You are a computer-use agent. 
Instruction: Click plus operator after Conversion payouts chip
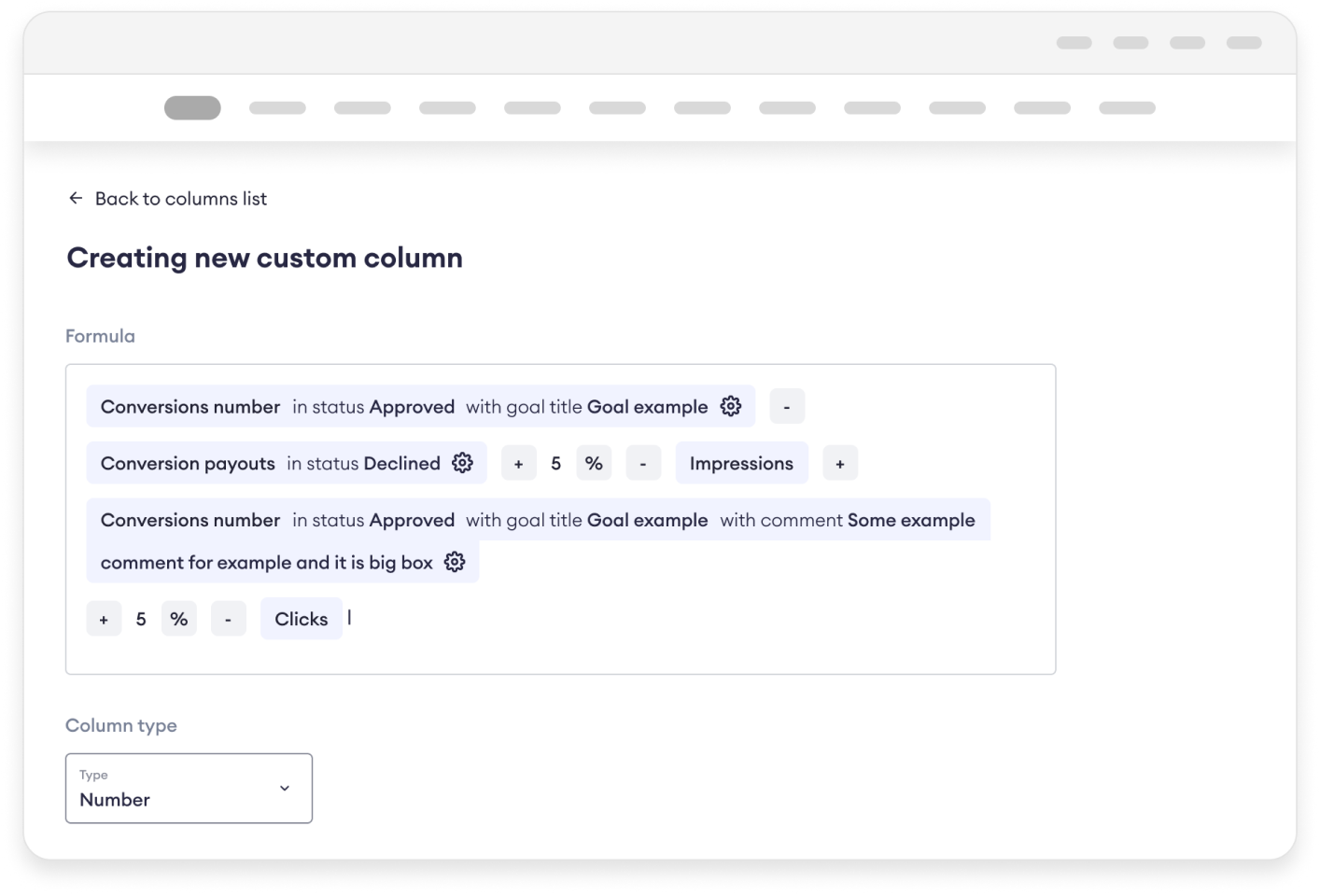[x=519, y=464]
